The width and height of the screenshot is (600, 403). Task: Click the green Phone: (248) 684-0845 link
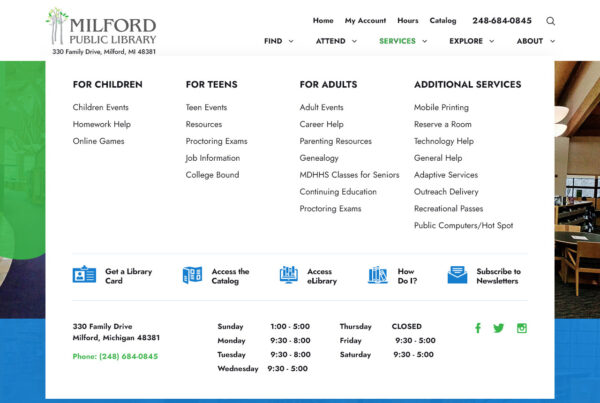tap(115, 356)
